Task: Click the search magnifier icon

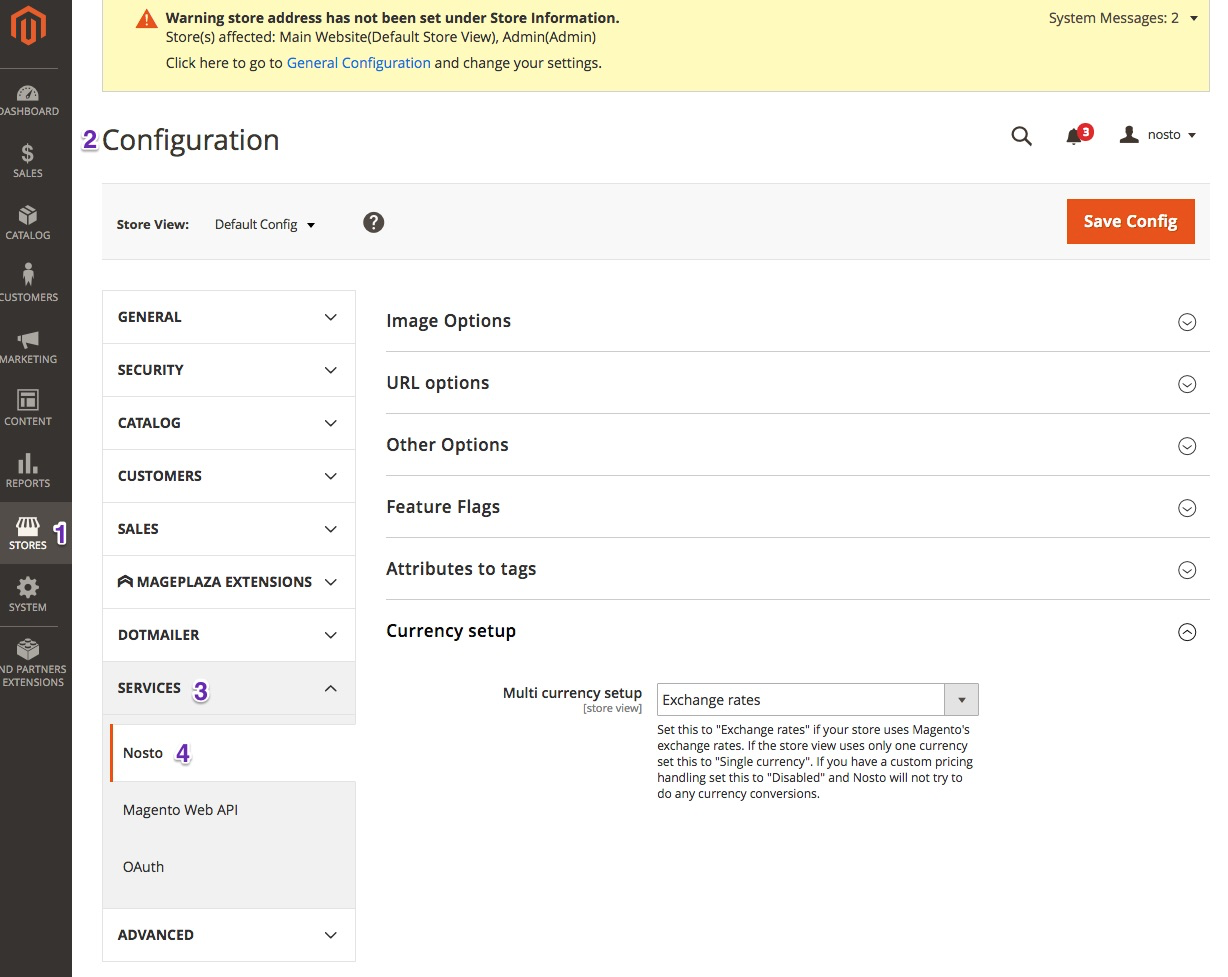Action: pyautogui.click(x=1021, y=136)
